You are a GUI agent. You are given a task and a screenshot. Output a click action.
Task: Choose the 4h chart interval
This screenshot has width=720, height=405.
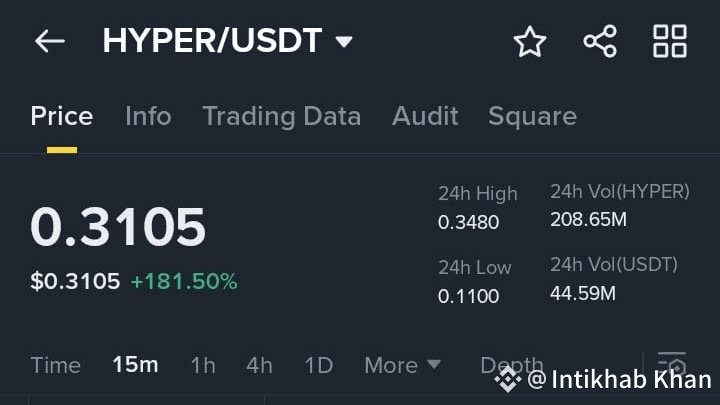pyautogui.click(x=259, y=365)
